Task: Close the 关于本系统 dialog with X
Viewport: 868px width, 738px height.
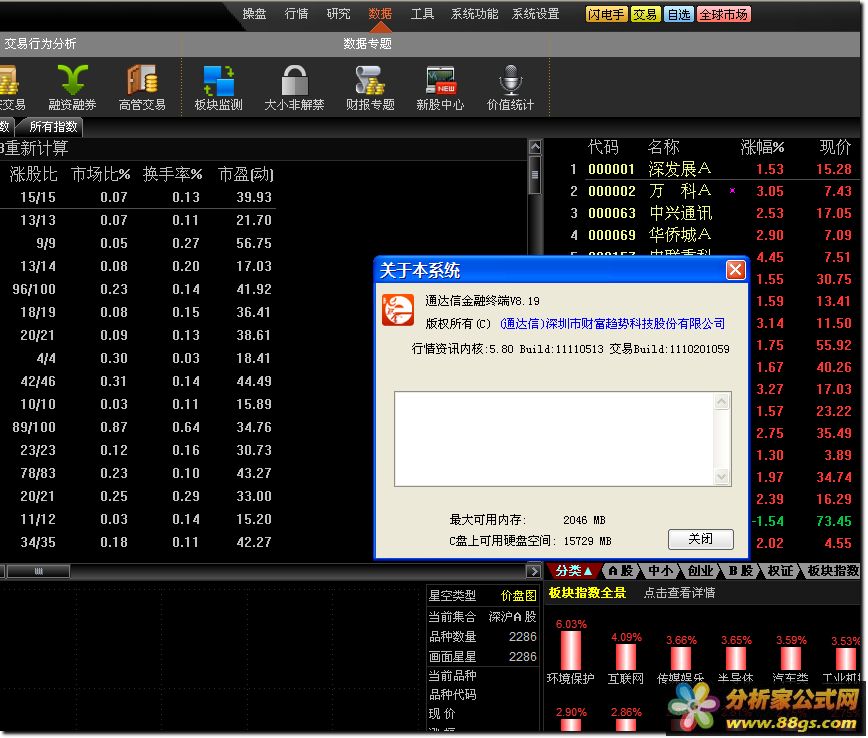Action: pyautogui.click(x=735, y=270)
